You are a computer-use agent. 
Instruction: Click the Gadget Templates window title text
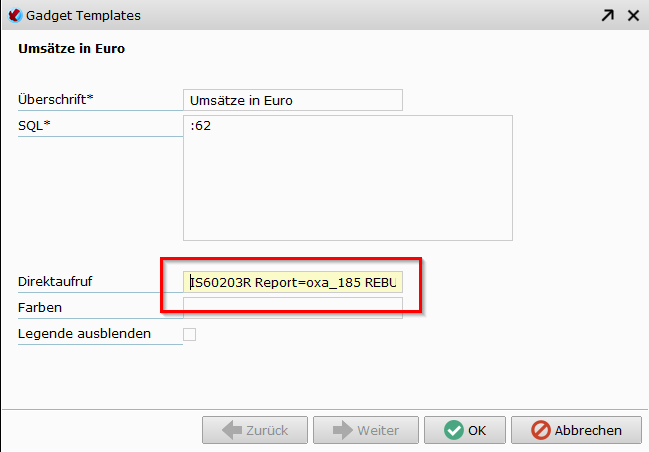[83, 16]
